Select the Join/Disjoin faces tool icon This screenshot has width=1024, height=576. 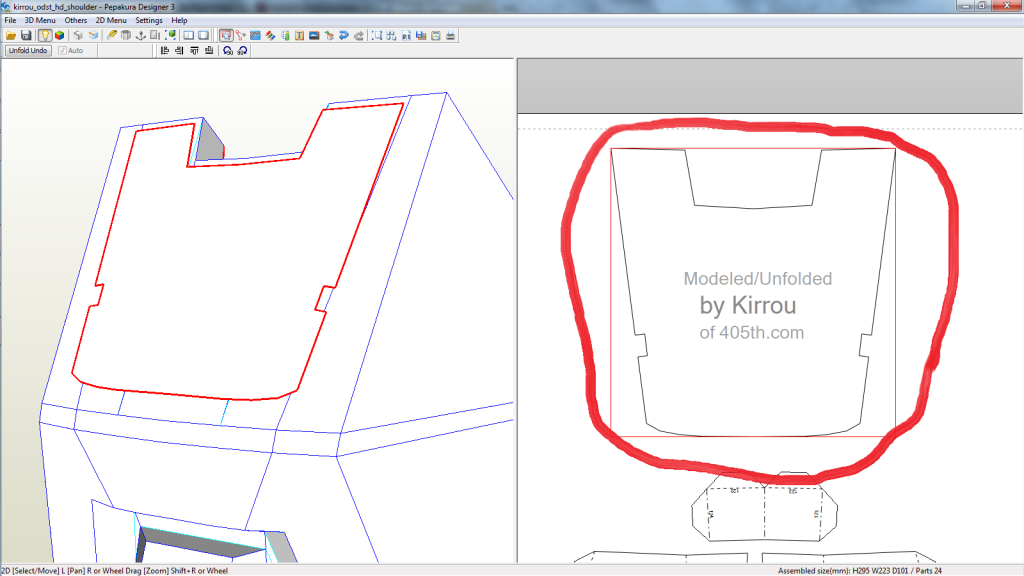241,35
